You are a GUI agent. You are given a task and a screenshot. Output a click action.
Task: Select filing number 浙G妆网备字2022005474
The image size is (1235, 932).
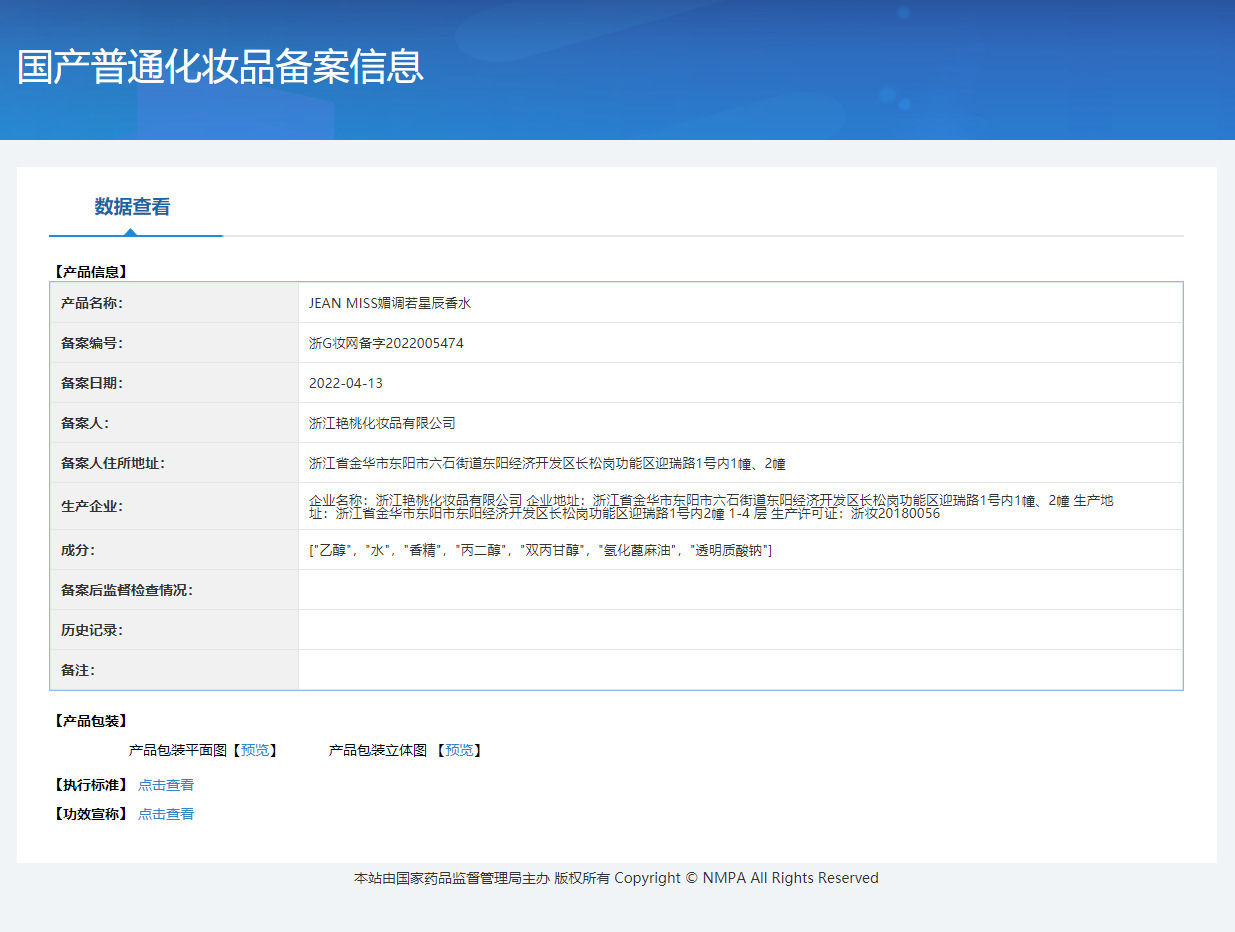point(386,343)
